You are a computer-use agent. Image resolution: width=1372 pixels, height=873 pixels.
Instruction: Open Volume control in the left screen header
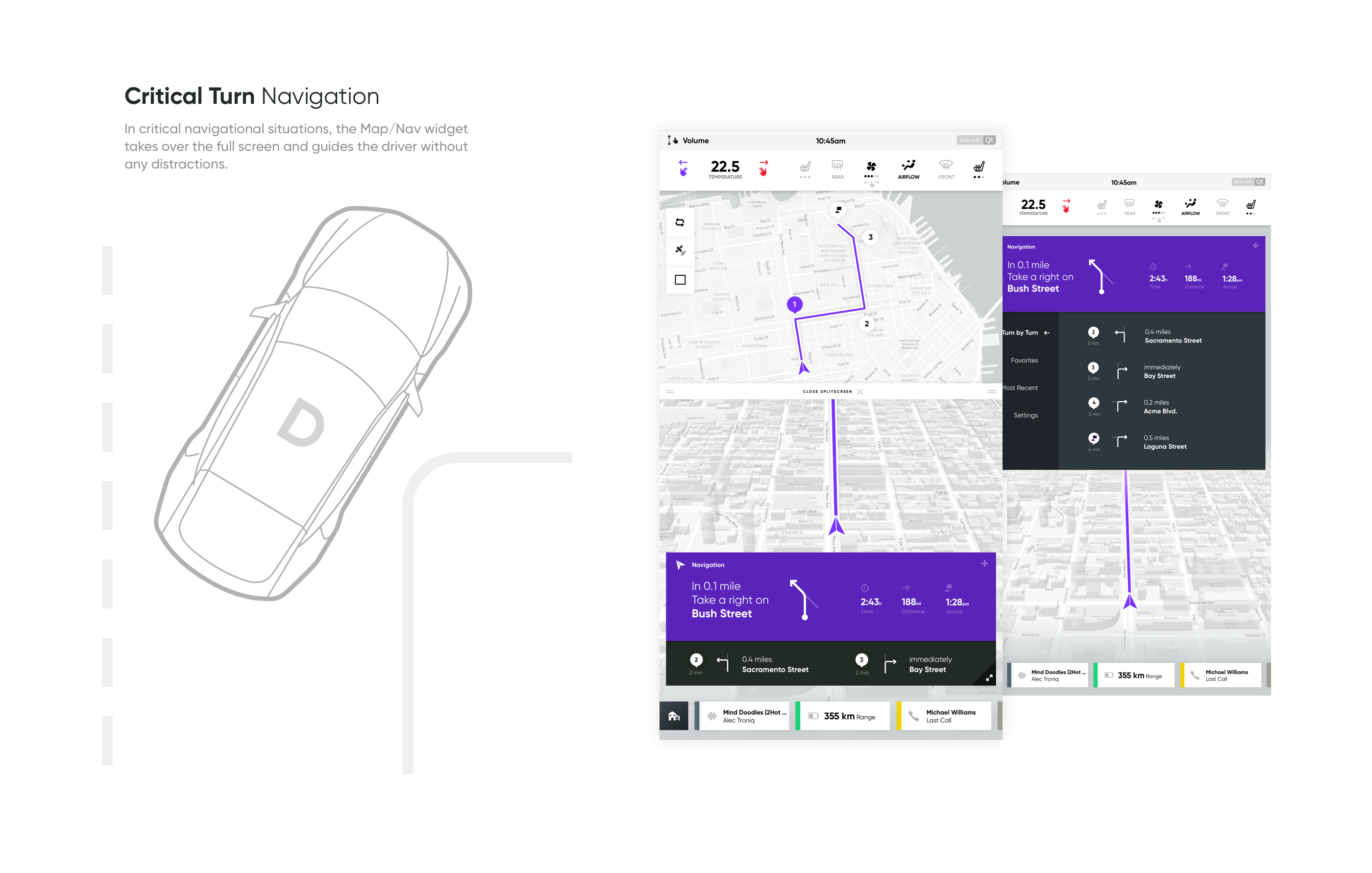point(687,141)
